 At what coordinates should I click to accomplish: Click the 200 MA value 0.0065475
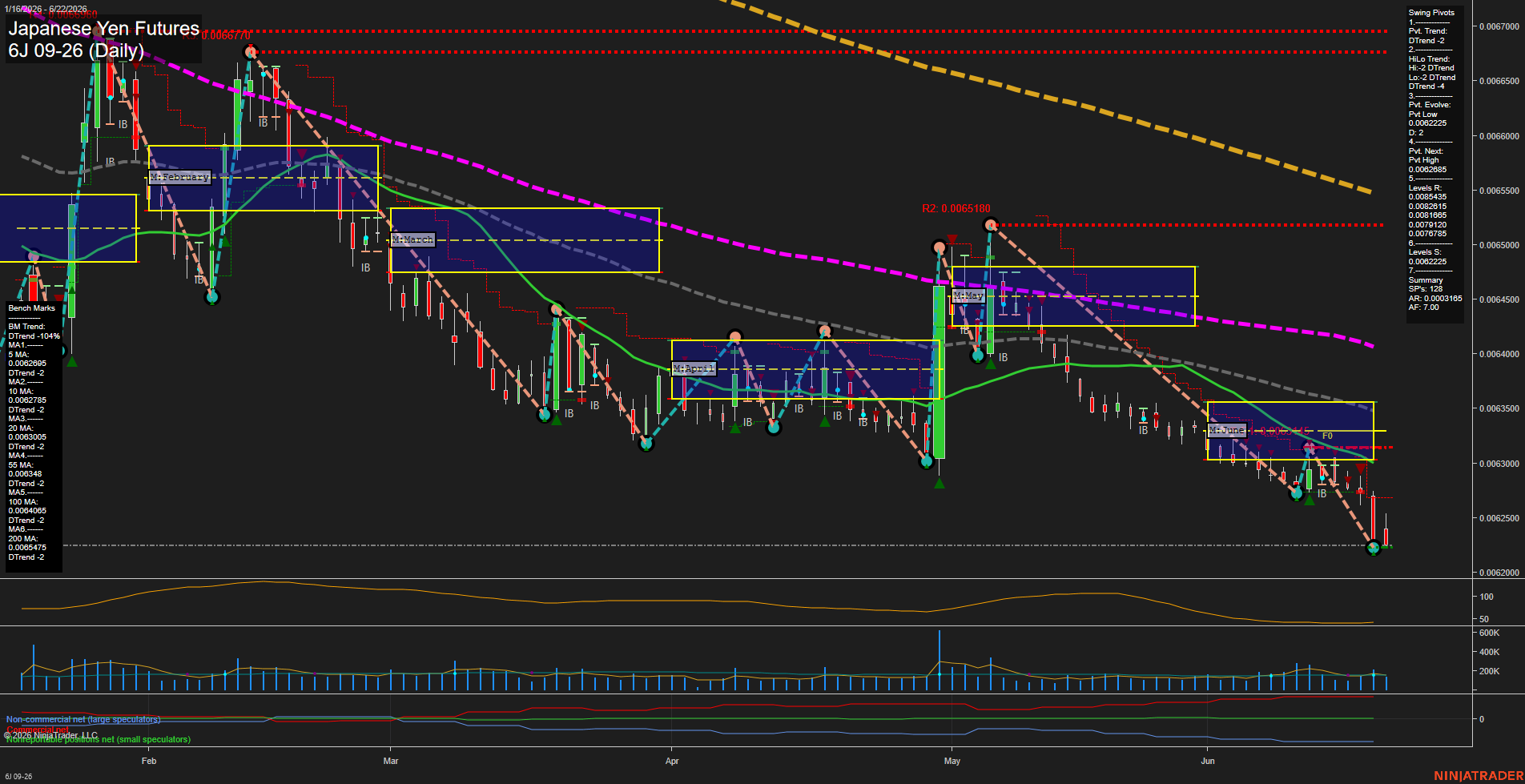click(27, 548)
